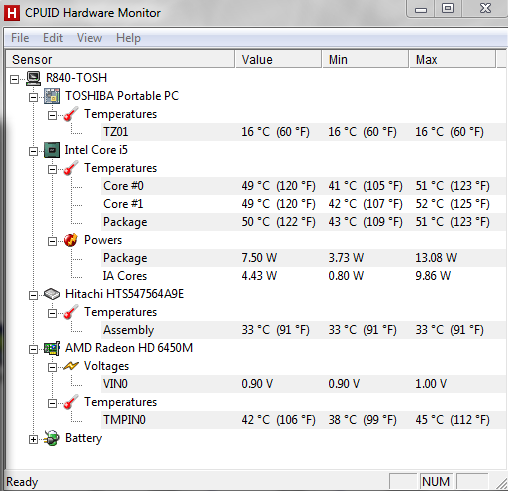Click the TOSHIBA Portable PC motherboard icon
The image size is (508, 491).
tap(52, 96)
